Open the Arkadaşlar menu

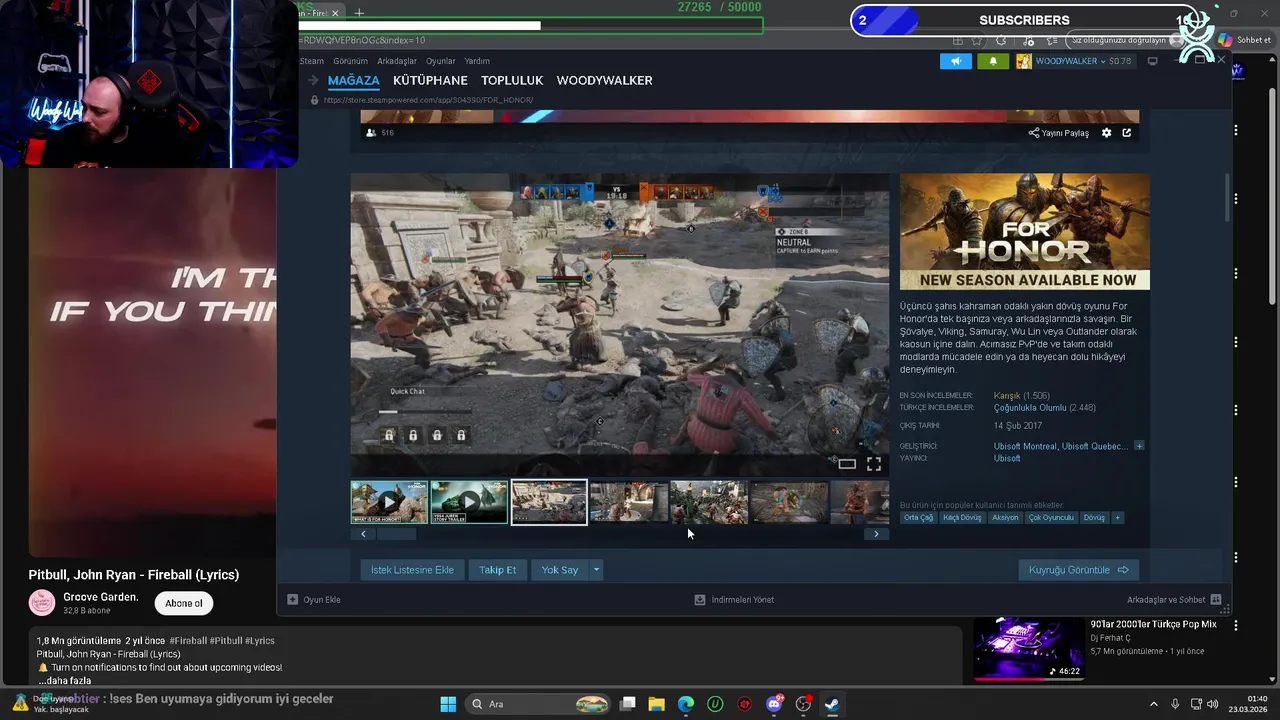point(397,61)
